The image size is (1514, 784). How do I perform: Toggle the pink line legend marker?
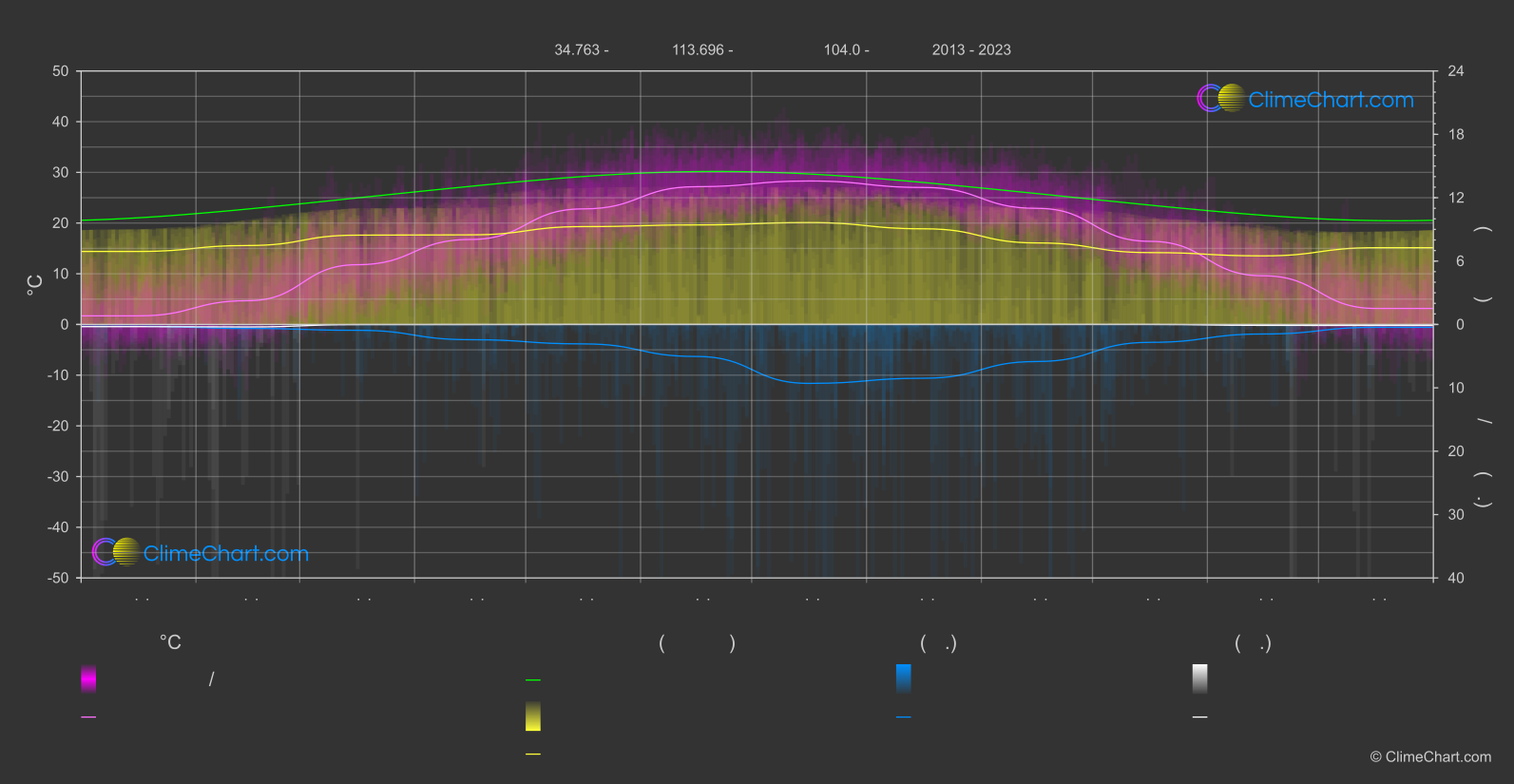pos(88,717)
